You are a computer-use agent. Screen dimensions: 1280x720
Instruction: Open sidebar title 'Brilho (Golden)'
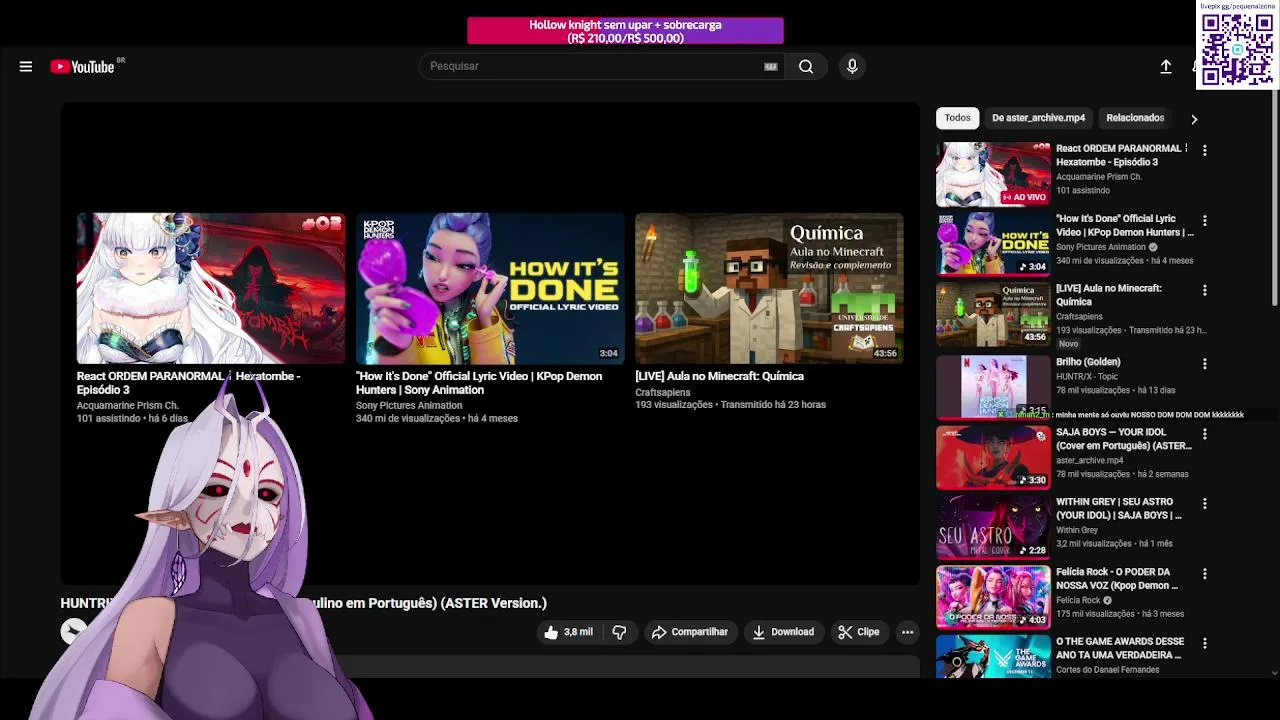pos(1088,362)
